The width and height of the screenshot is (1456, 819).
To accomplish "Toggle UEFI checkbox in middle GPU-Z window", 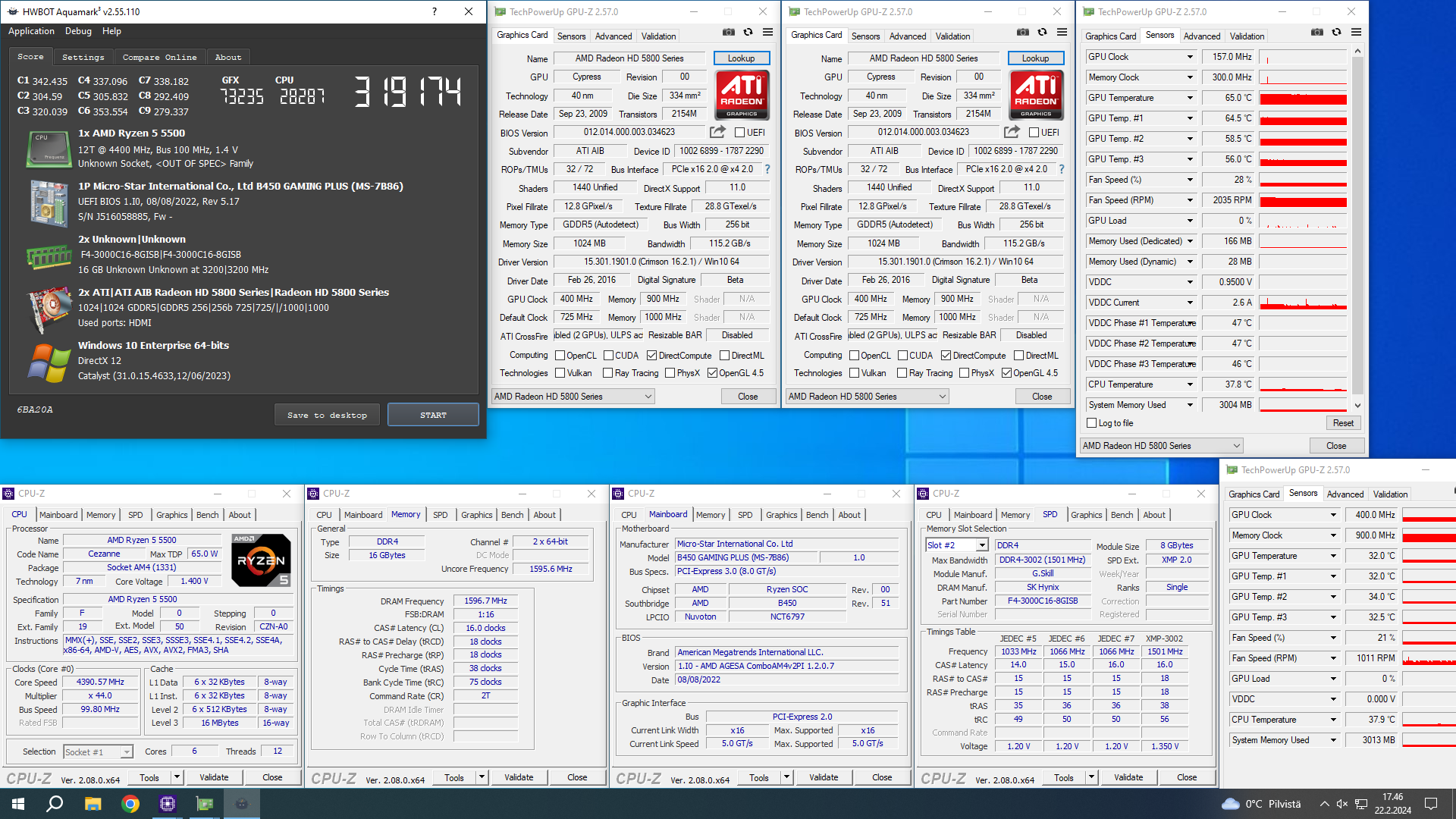I will (1034, 133).
